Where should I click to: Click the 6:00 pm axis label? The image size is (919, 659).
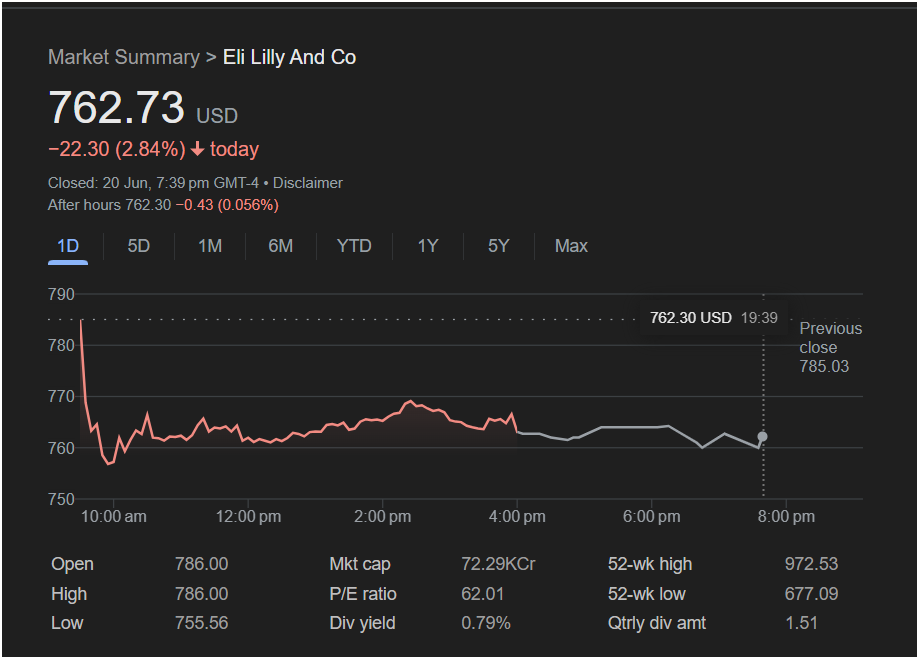coord(652,517)
